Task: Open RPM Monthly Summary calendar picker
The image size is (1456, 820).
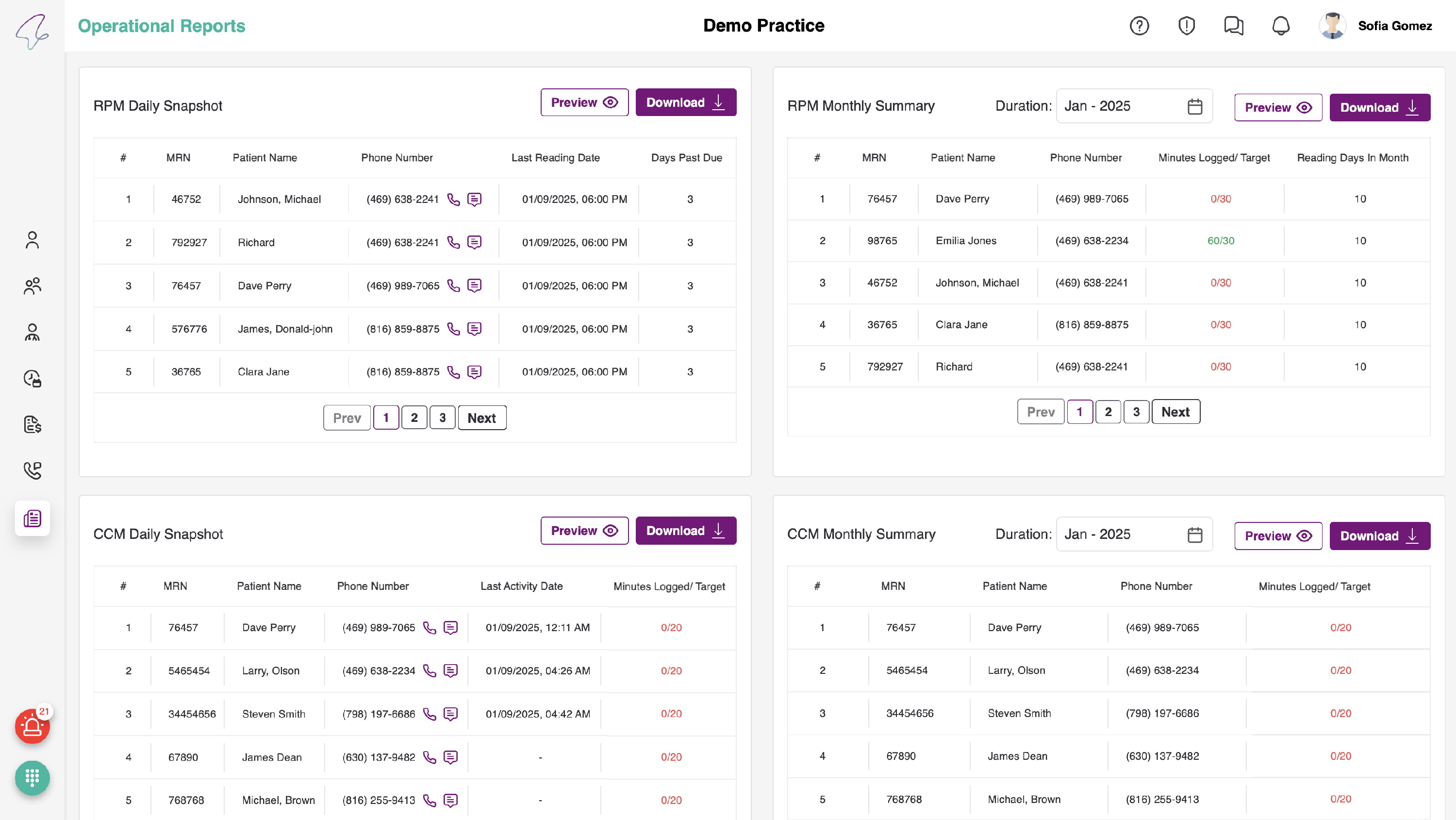Action: (x=1194, y=106)
